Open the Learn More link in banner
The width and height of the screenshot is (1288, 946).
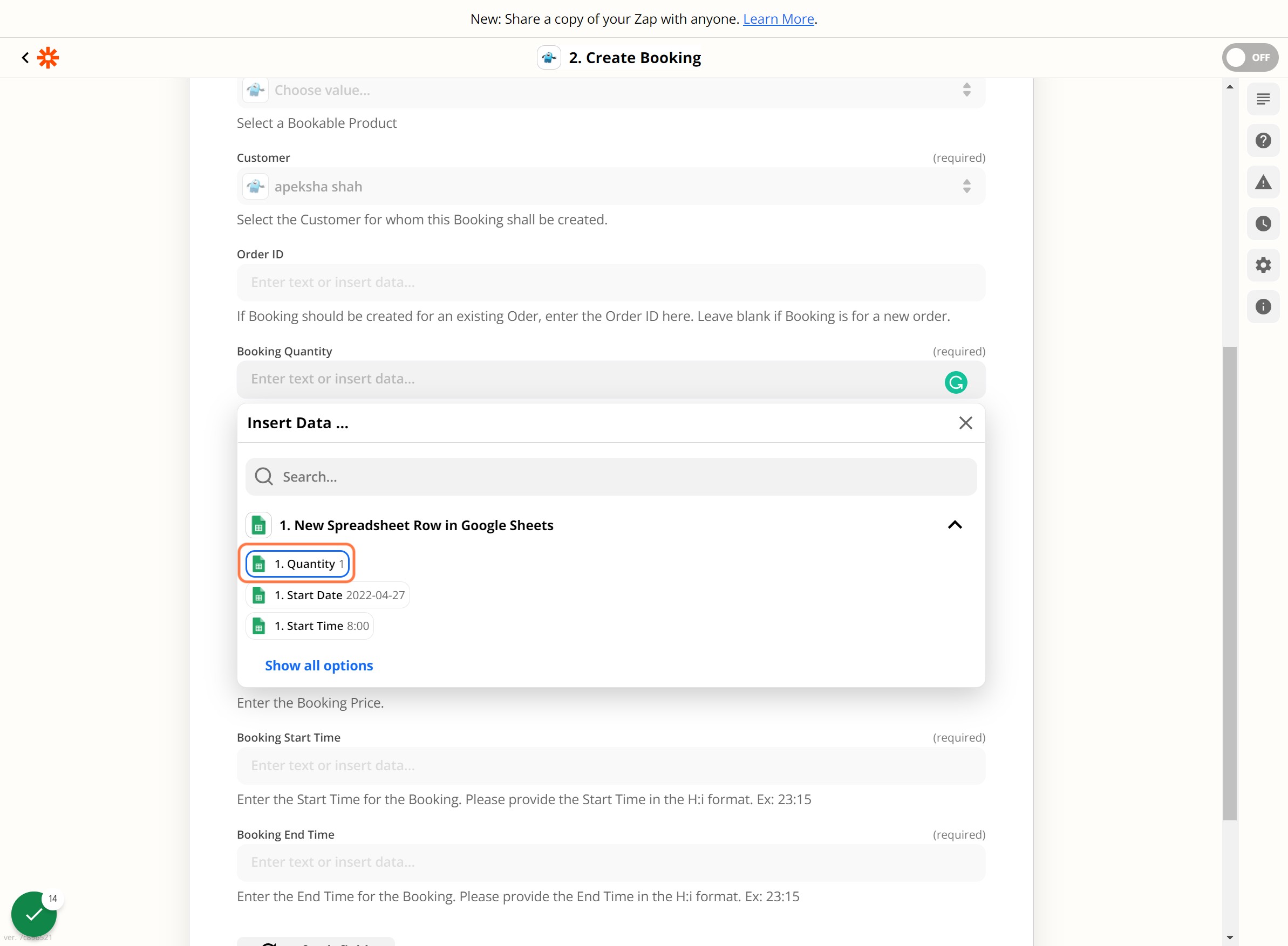click(778, 19)
